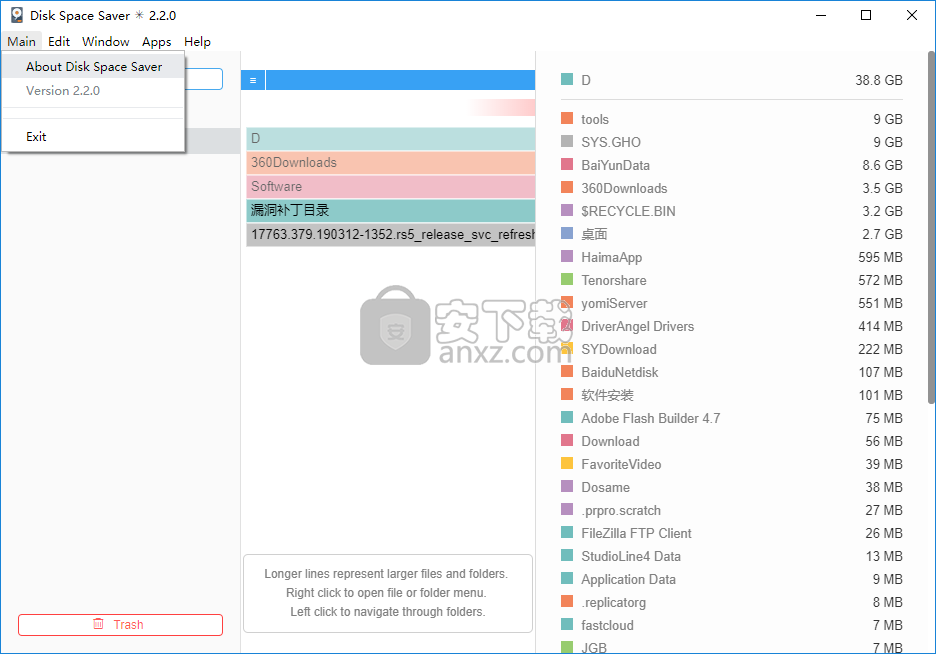
Task: Click the hamburger list icon
Action: pyautogui.click(x=253, y=81)
